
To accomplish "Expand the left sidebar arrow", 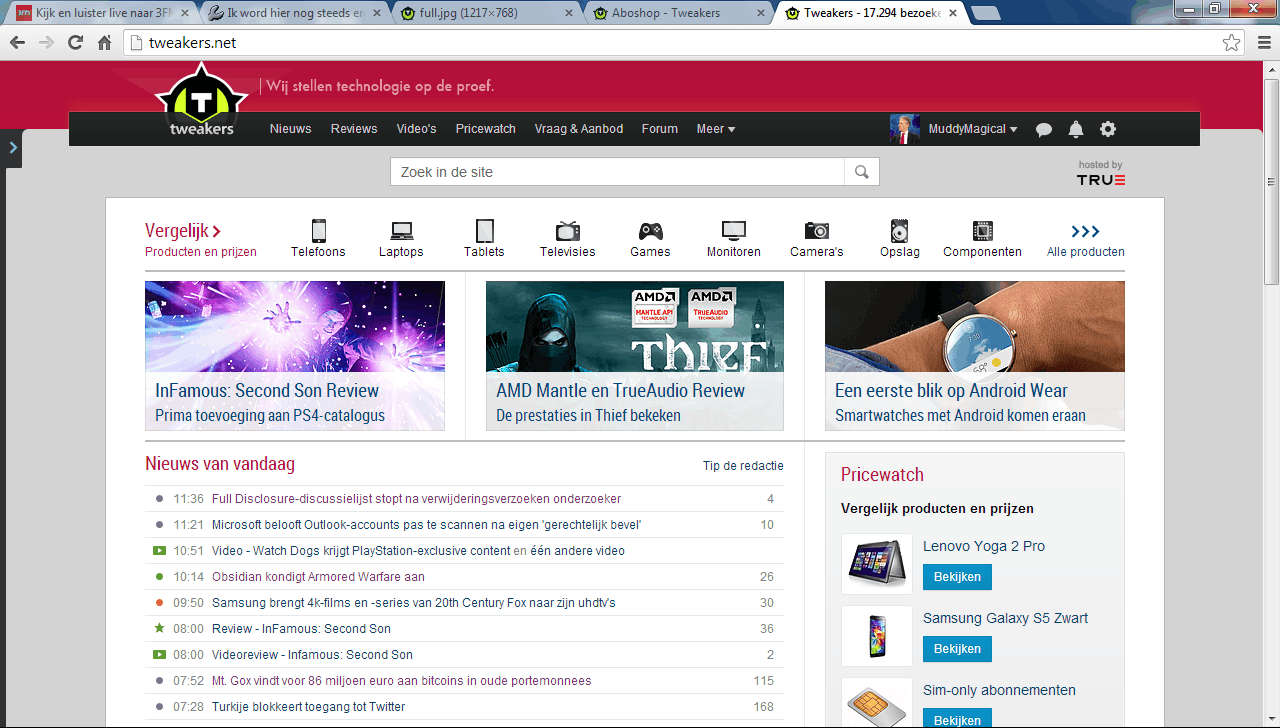I will tap(13, 148).
